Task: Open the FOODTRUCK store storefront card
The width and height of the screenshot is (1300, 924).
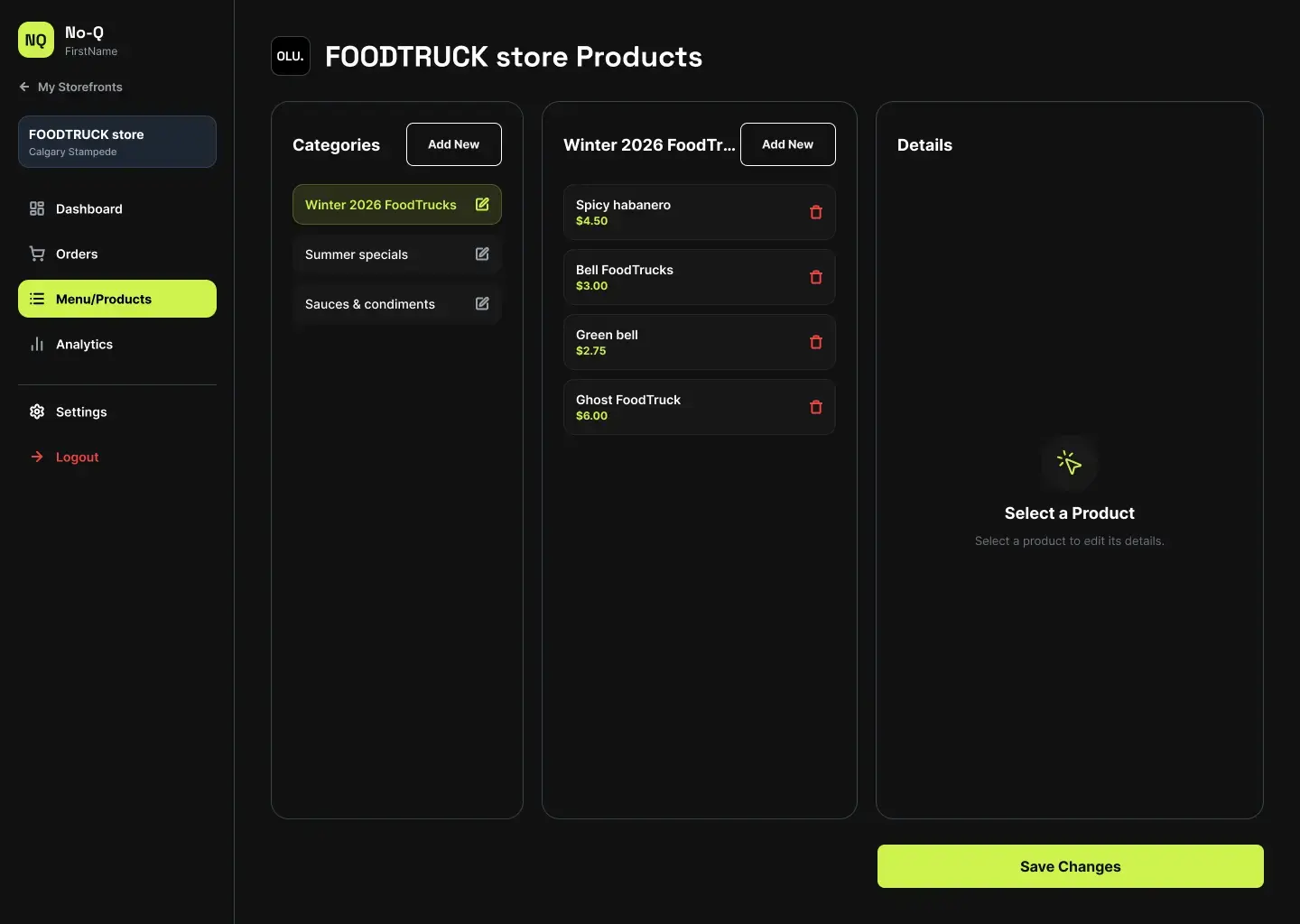Action: coord(117,142)
